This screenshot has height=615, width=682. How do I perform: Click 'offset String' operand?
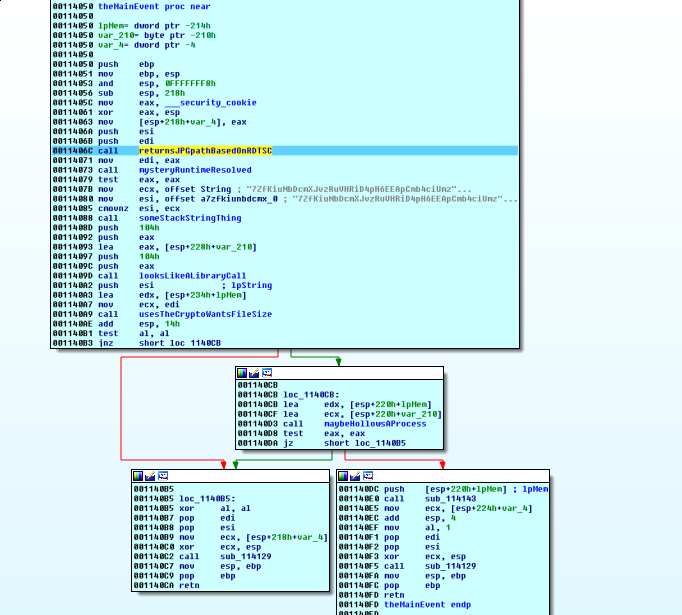pyautogui.click(x=197, y=189)
